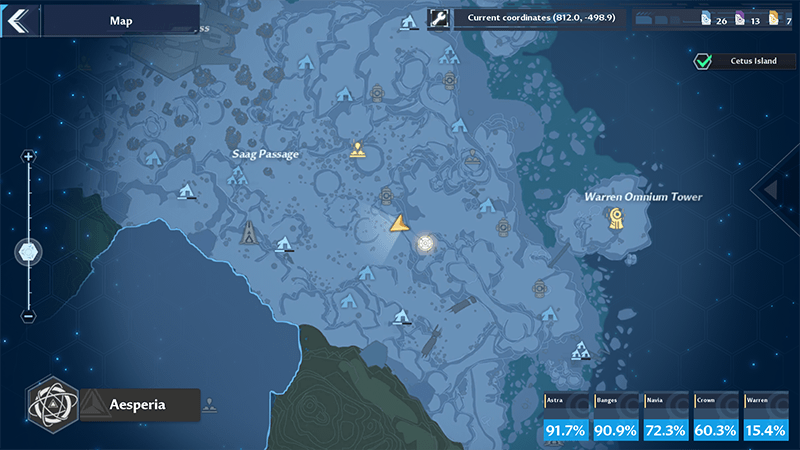
Task: Zoom out with the minus button
Action: (x=28, y=316)
